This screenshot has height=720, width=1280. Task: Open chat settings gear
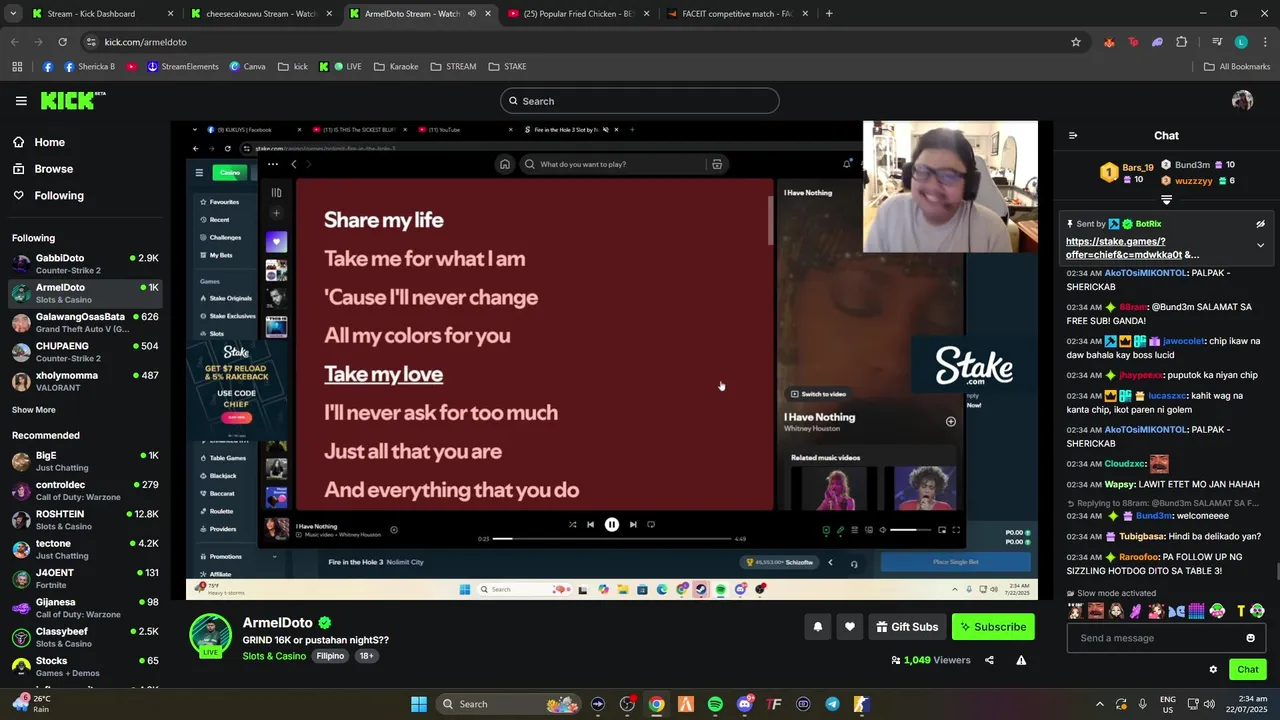click(x=1213, y=670)
